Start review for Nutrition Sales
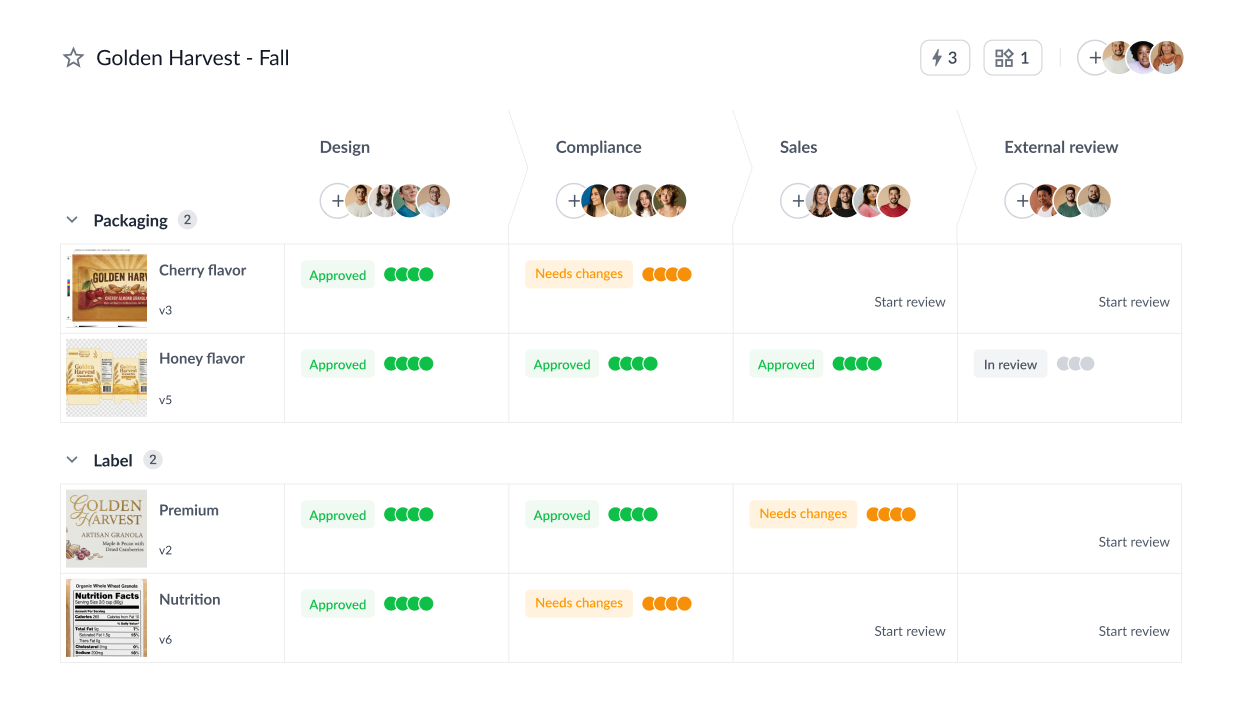 coord(910,631)
